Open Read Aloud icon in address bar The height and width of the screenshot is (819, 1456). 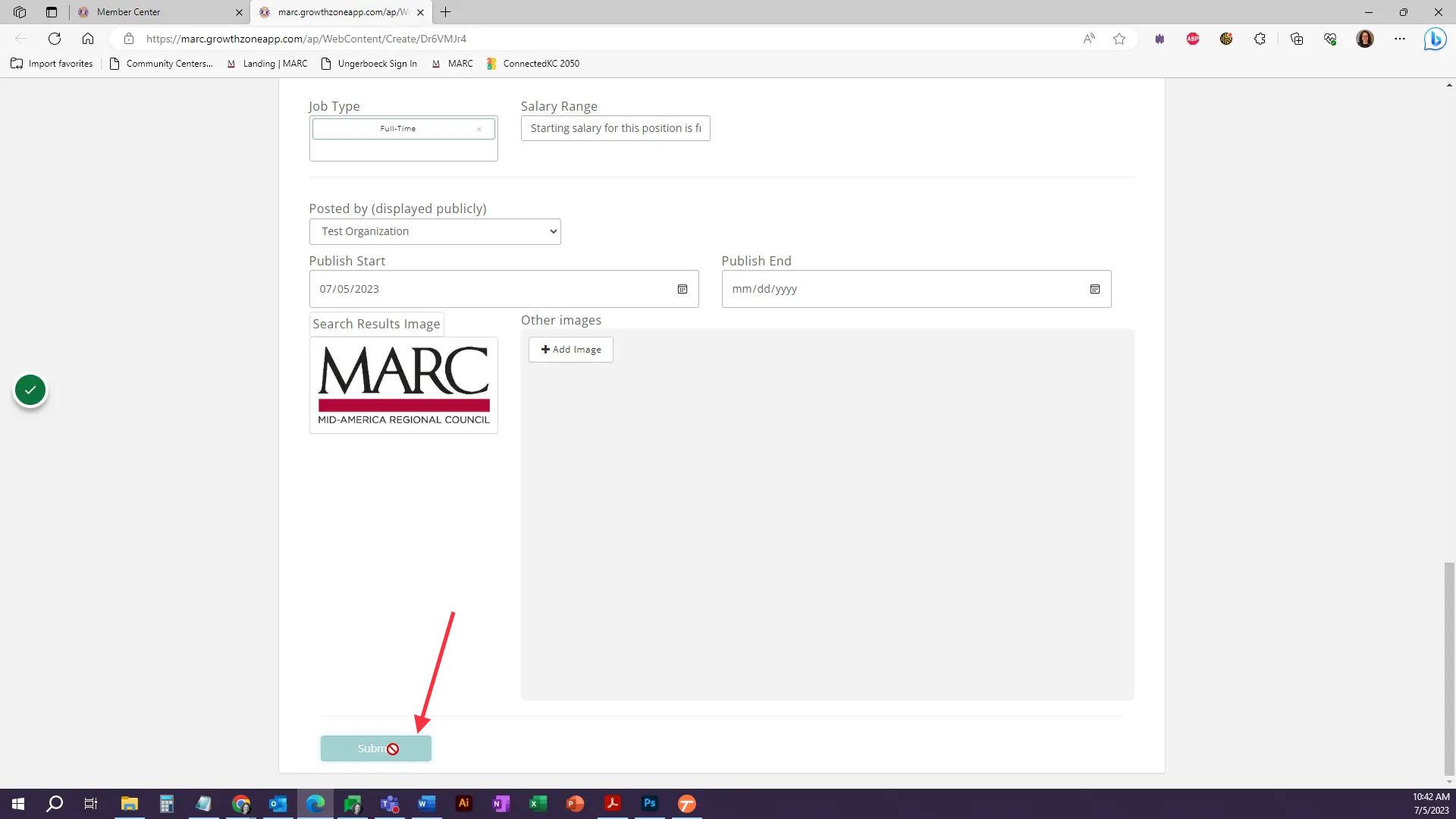pos(1089,39)
